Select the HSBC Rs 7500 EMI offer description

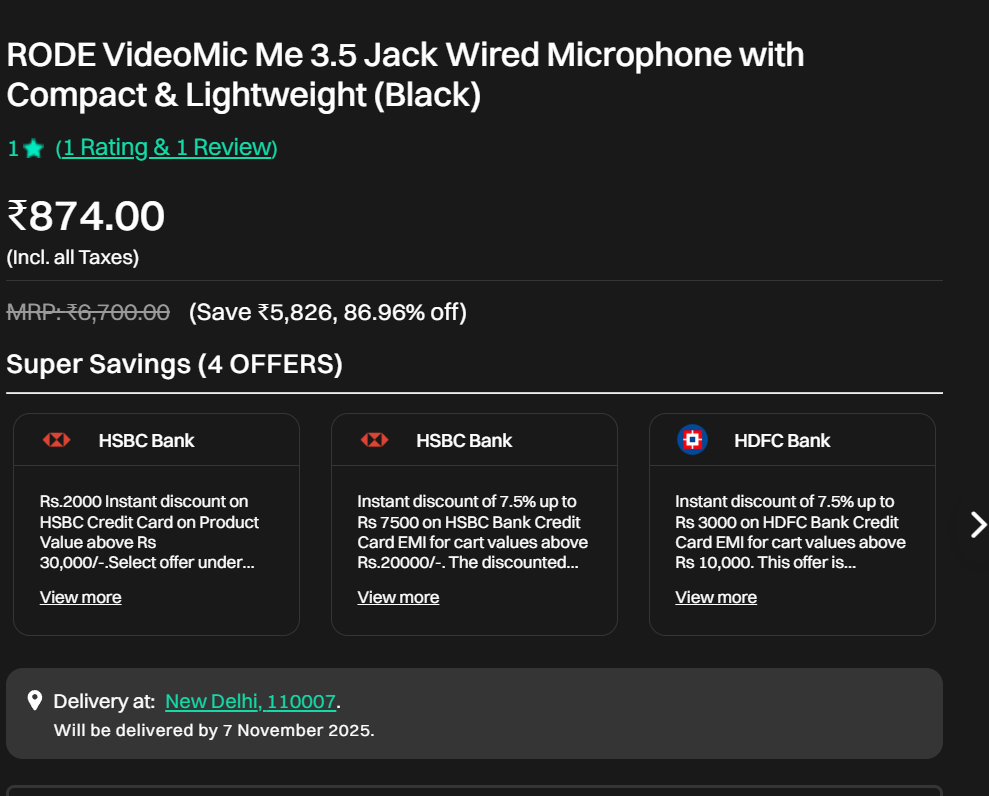click(472, 531)
